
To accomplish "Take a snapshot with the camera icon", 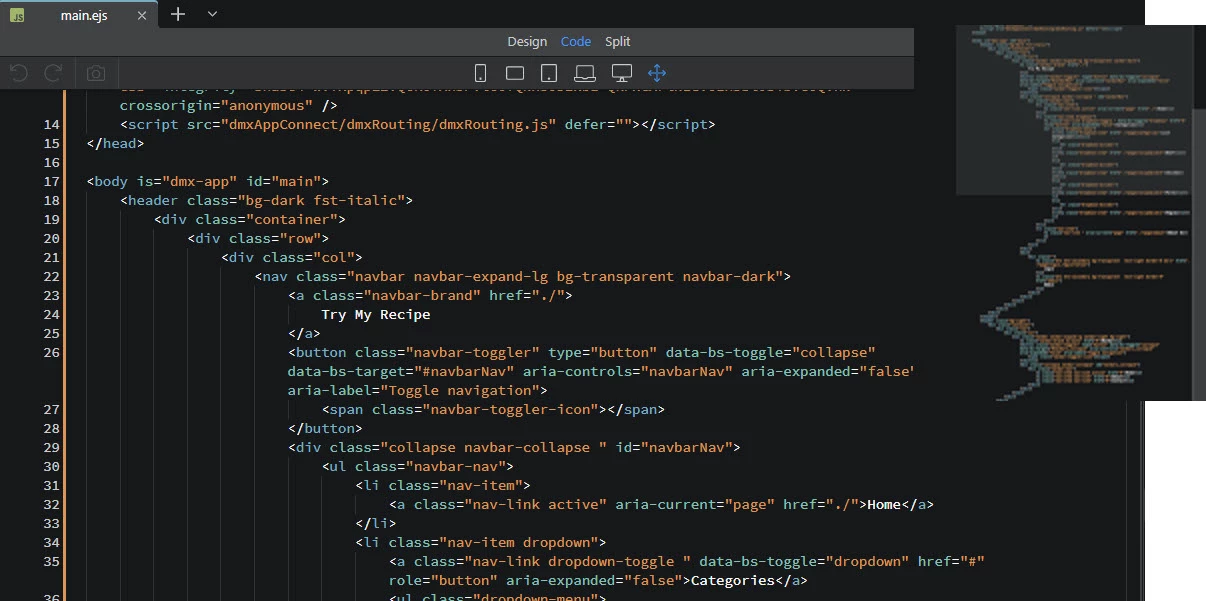I will point(96,73).
